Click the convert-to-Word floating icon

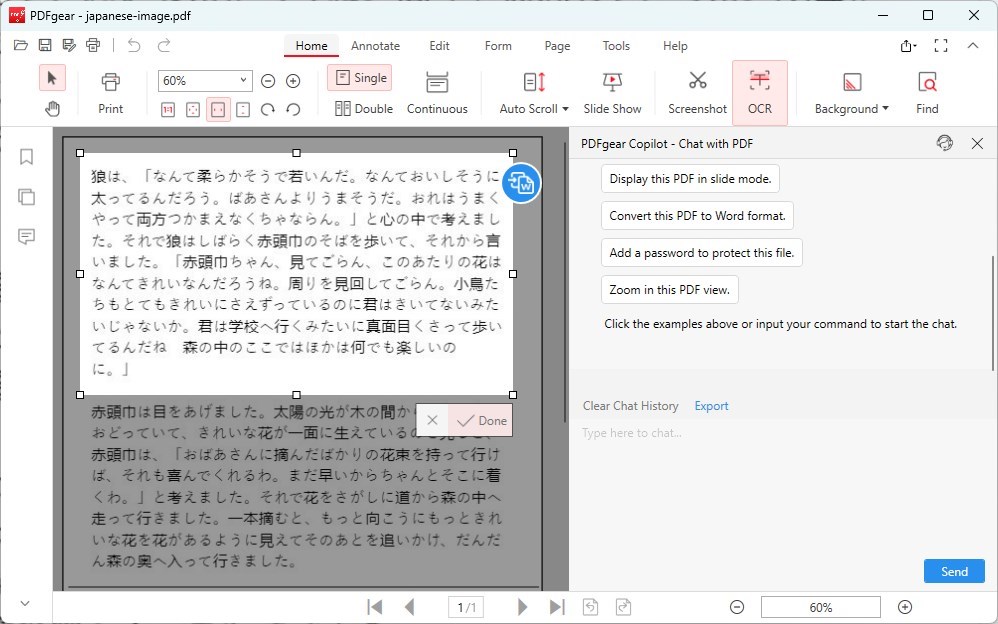click(x=521, y=183)
